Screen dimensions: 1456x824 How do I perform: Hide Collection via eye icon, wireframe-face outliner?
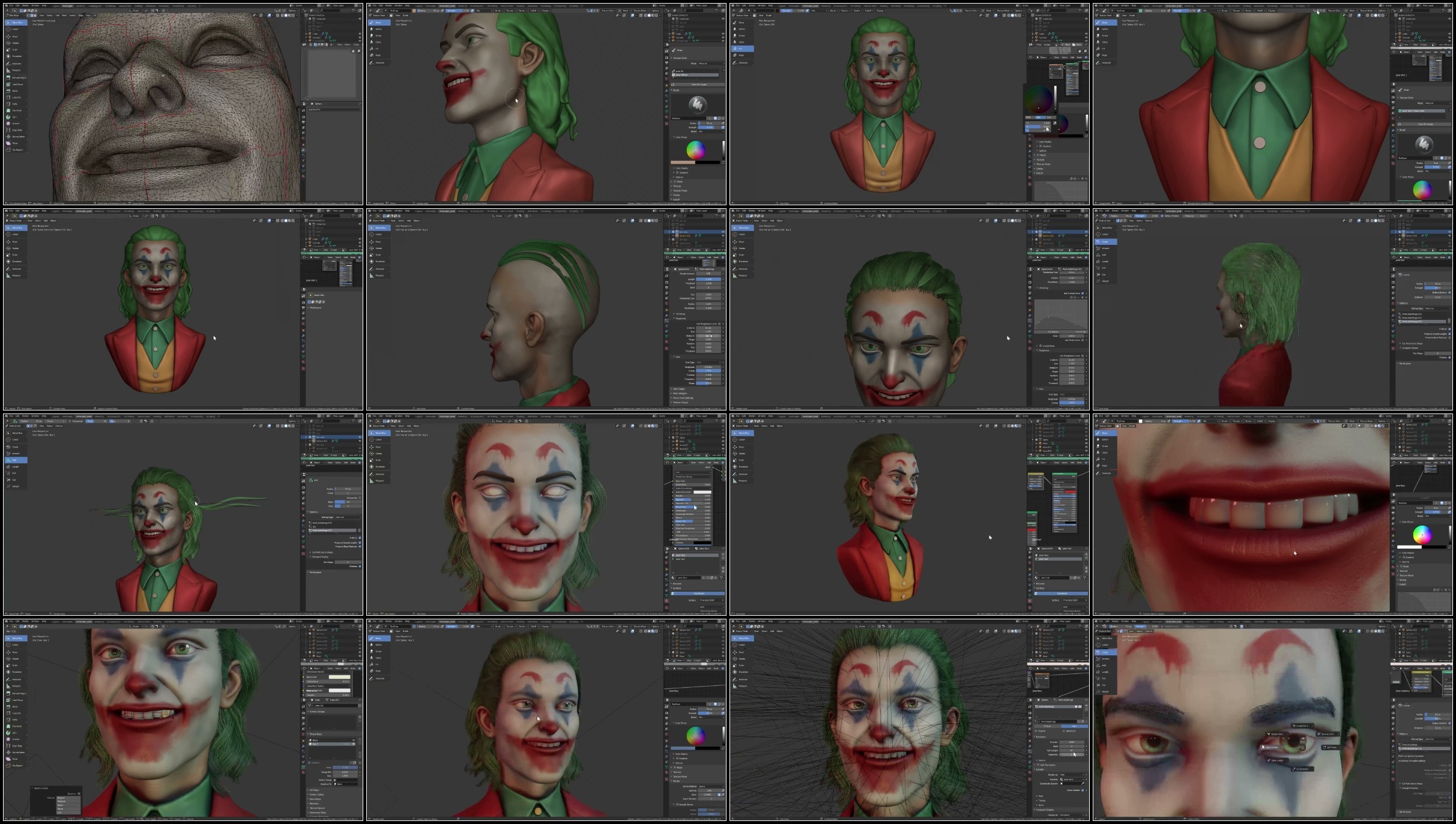tap(360, 19)
